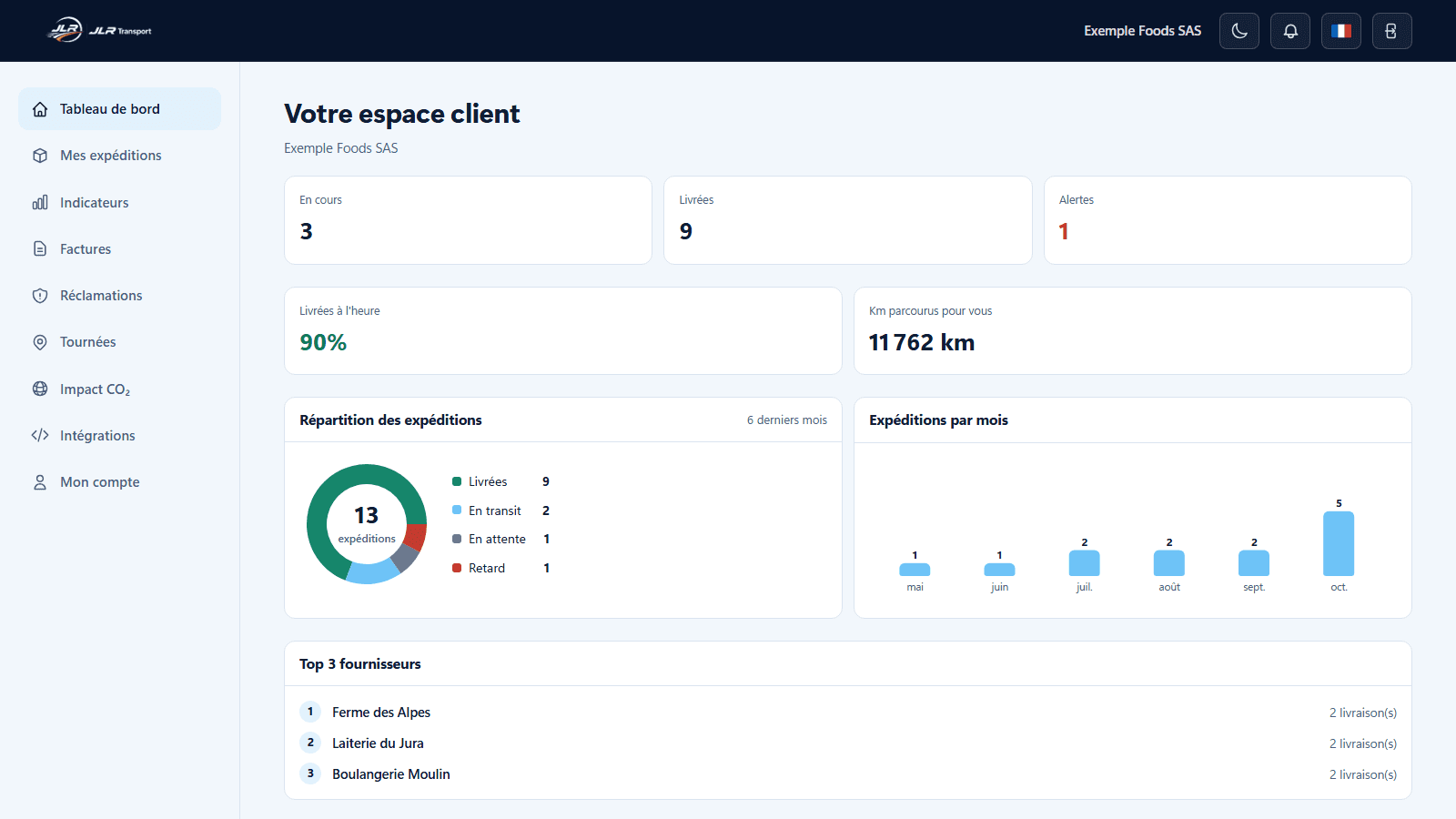Click the août bar in the monthly chart

tap(1169, 563)
